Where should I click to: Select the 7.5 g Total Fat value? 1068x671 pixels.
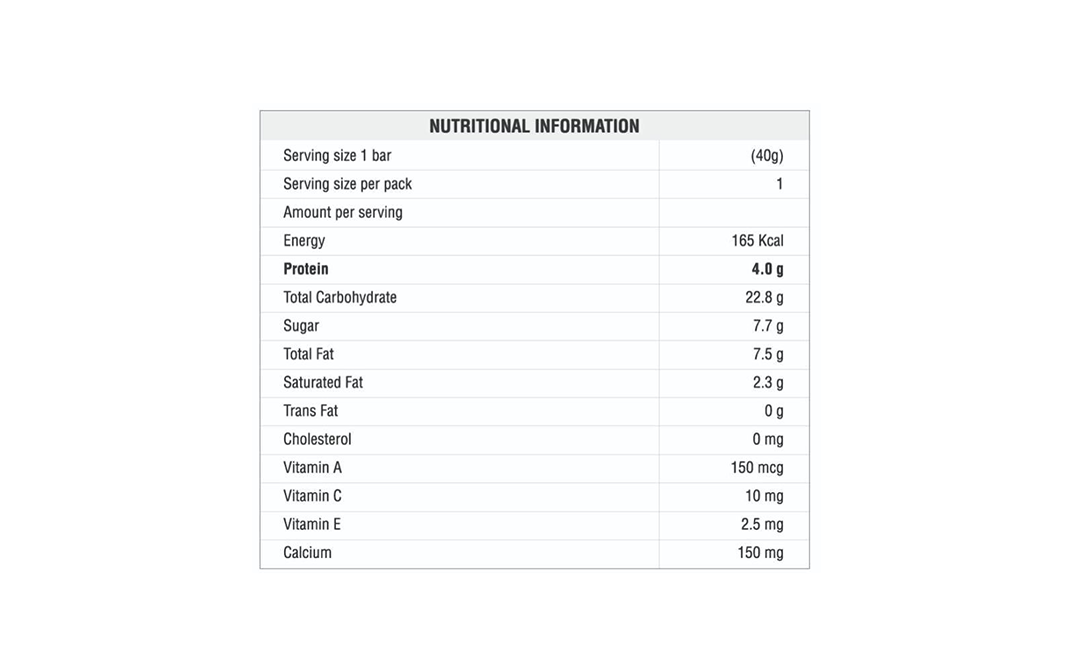[768, 354]
